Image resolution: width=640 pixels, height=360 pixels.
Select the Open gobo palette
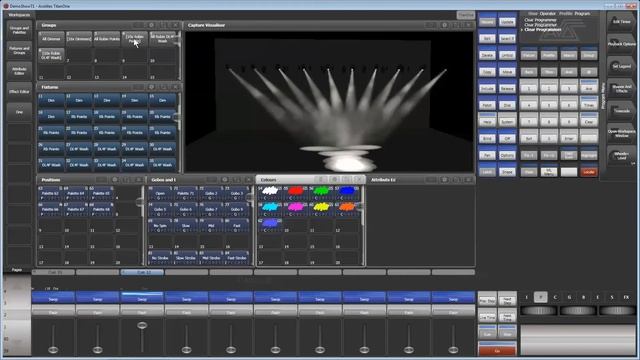pos(160,193)
